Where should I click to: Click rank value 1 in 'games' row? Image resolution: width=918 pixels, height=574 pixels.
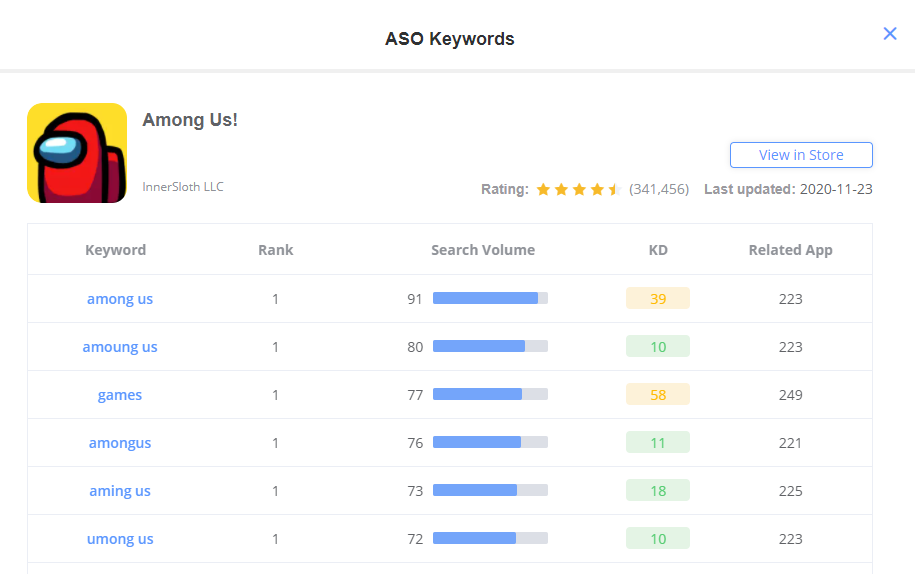[275, 395]
